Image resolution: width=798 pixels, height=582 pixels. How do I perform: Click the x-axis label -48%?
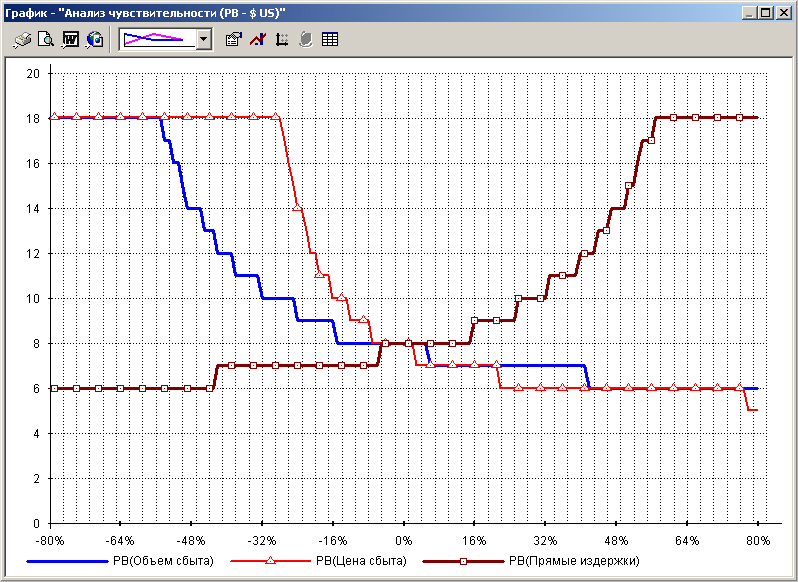tap(191, 540)
